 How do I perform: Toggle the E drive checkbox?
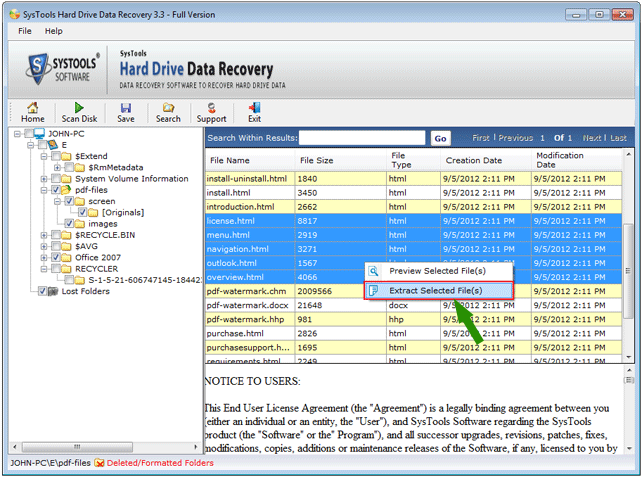coord(42,145)
